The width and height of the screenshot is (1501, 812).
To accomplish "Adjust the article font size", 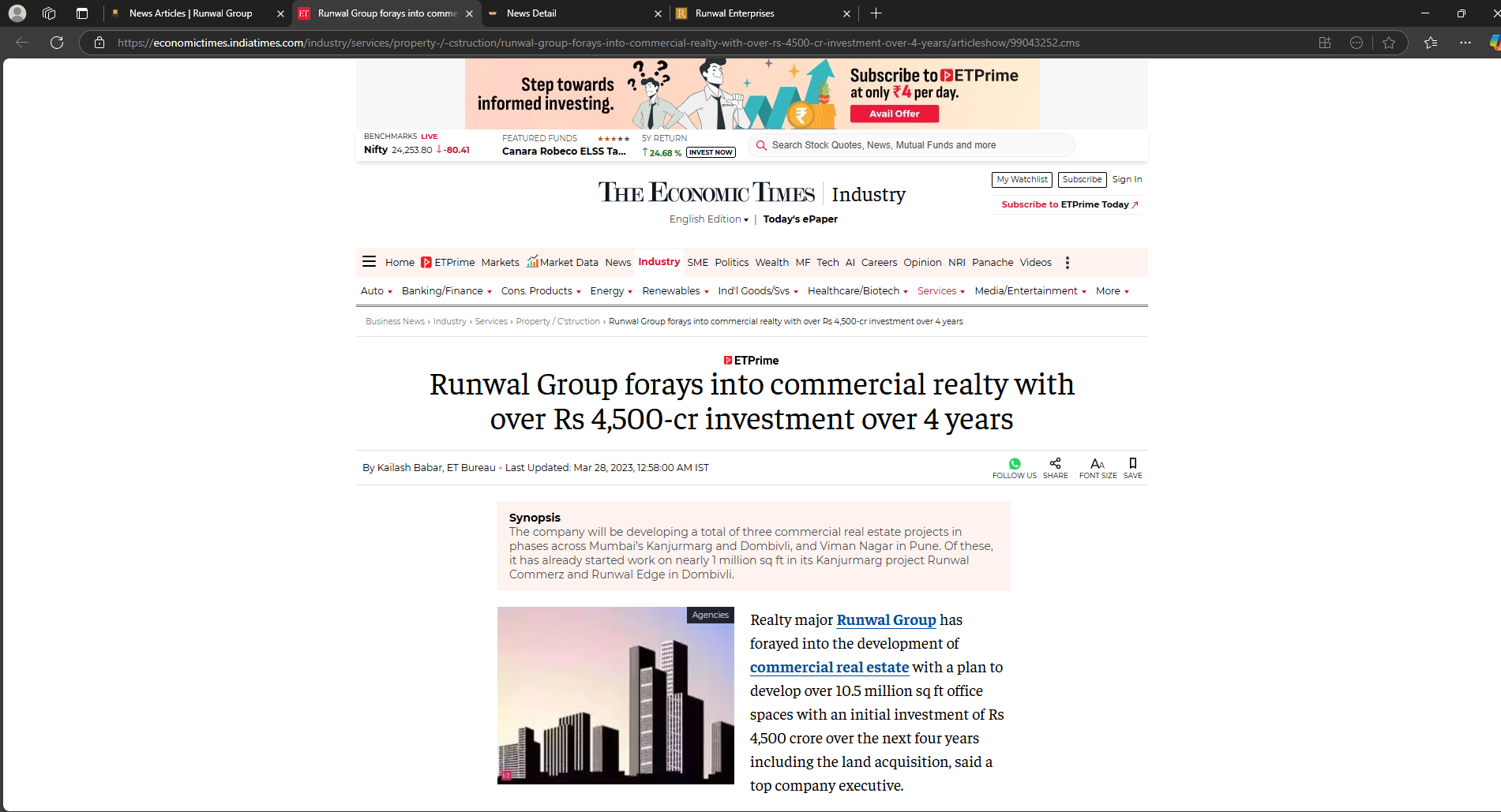I will click(1098, 464).
